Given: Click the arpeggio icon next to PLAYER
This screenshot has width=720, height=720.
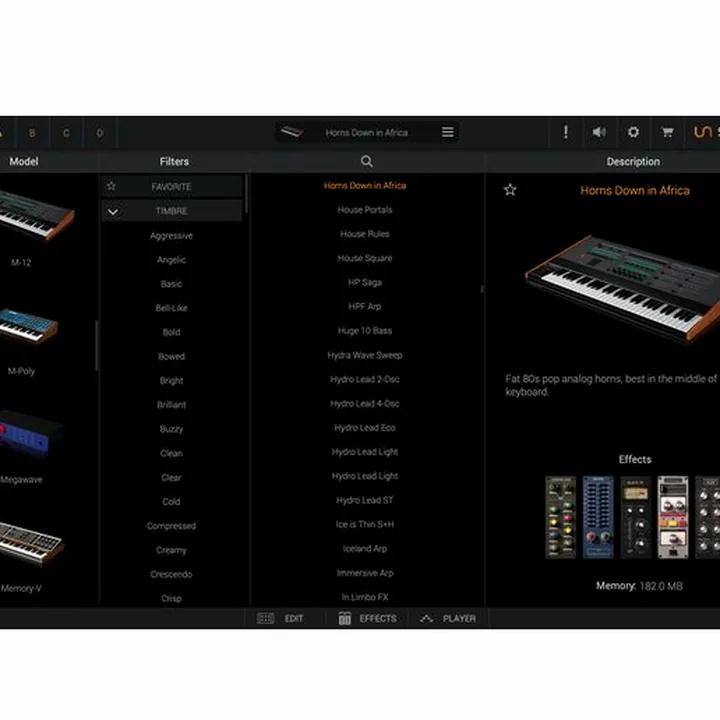Looking at the screenshot, I should point(426,619).
